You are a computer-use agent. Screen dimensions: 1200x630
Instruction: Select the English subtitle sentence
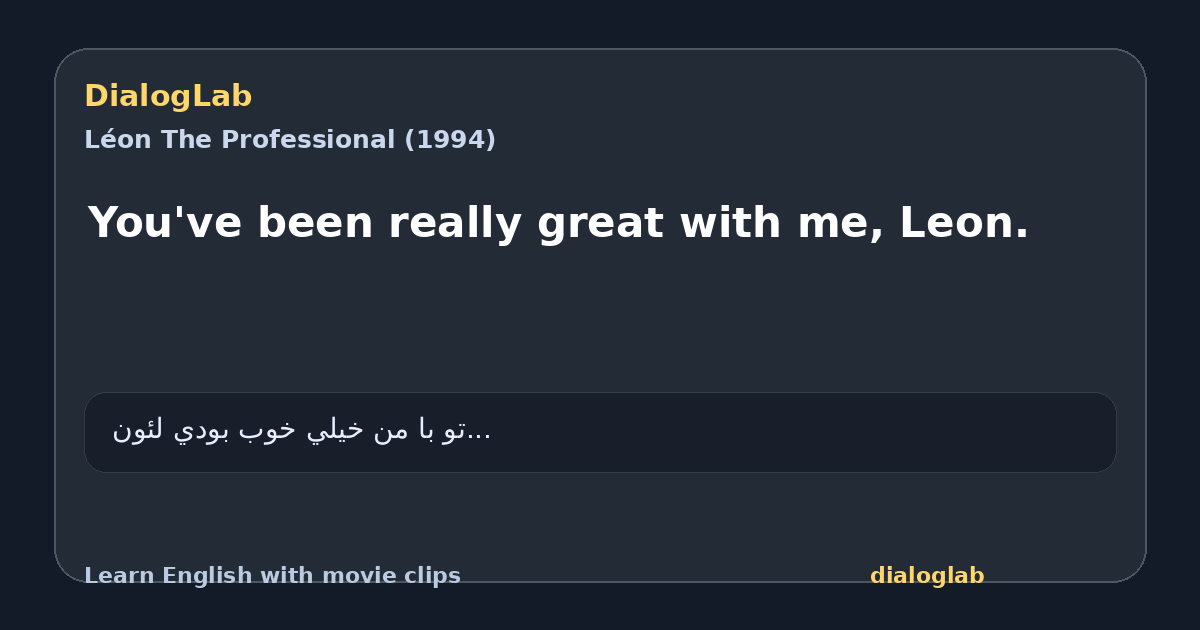point(558,222)
